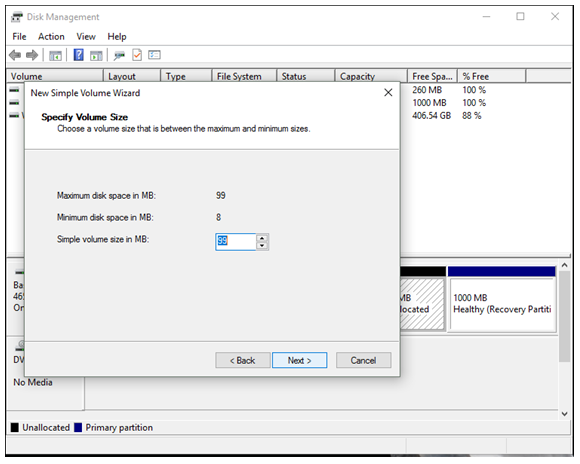Viewport: 580px width, 464px height.
Task: Sort by the Status column header
Action: (x=306, y=76)
